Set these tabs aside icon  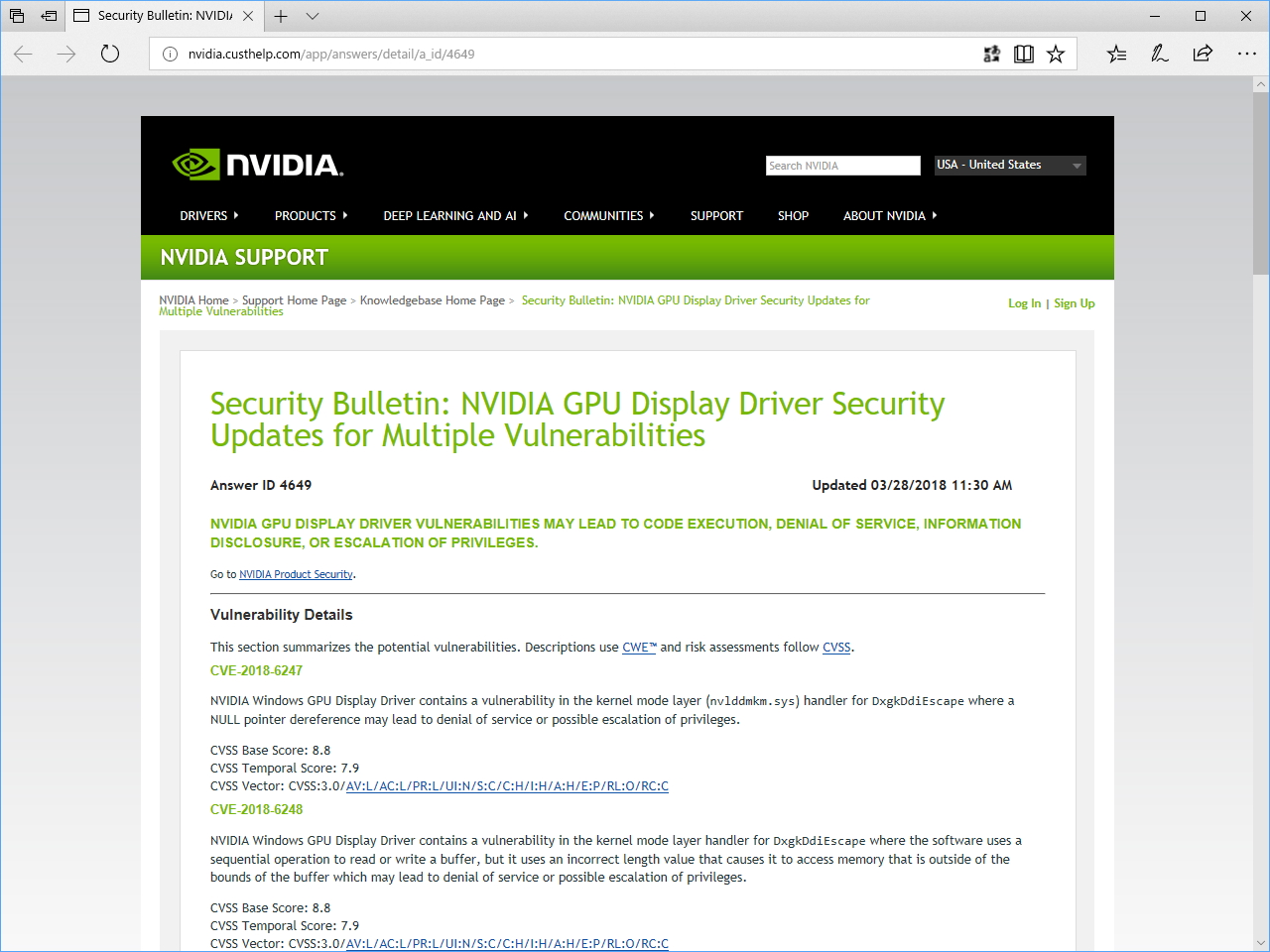49,16
